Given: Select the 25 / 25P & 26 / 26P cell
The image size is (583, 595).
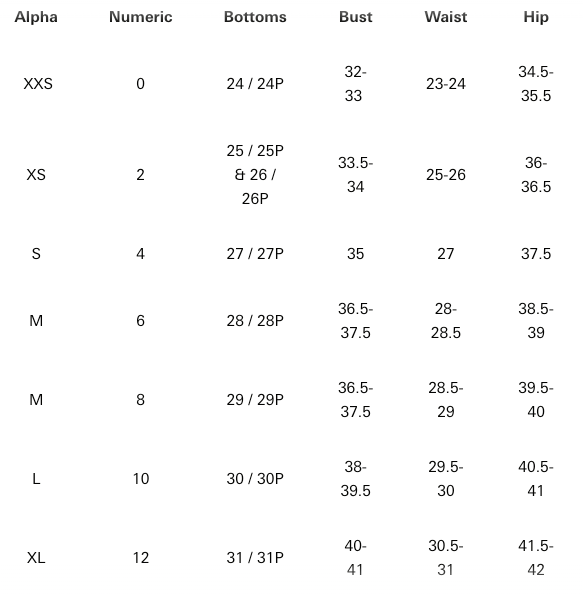Looking at the screenshot, I should [x=255, y=175].
